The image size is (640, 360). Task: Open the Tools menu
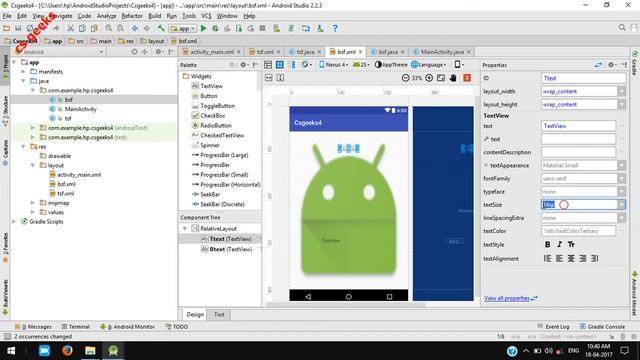click(x=189, y=16)
